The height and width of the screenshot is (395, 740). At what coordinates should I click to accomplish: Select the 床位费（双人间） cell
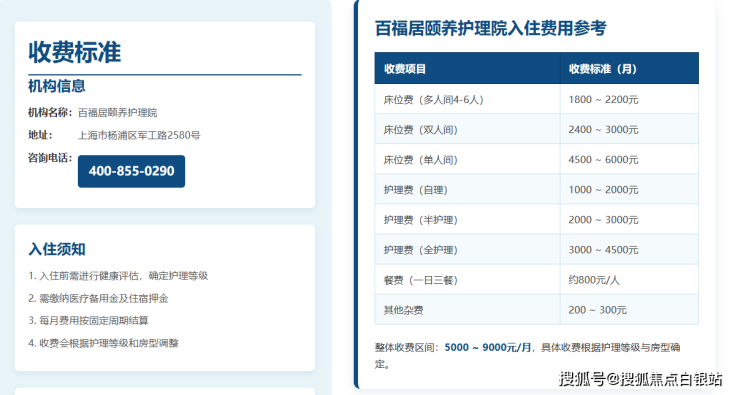467,129
